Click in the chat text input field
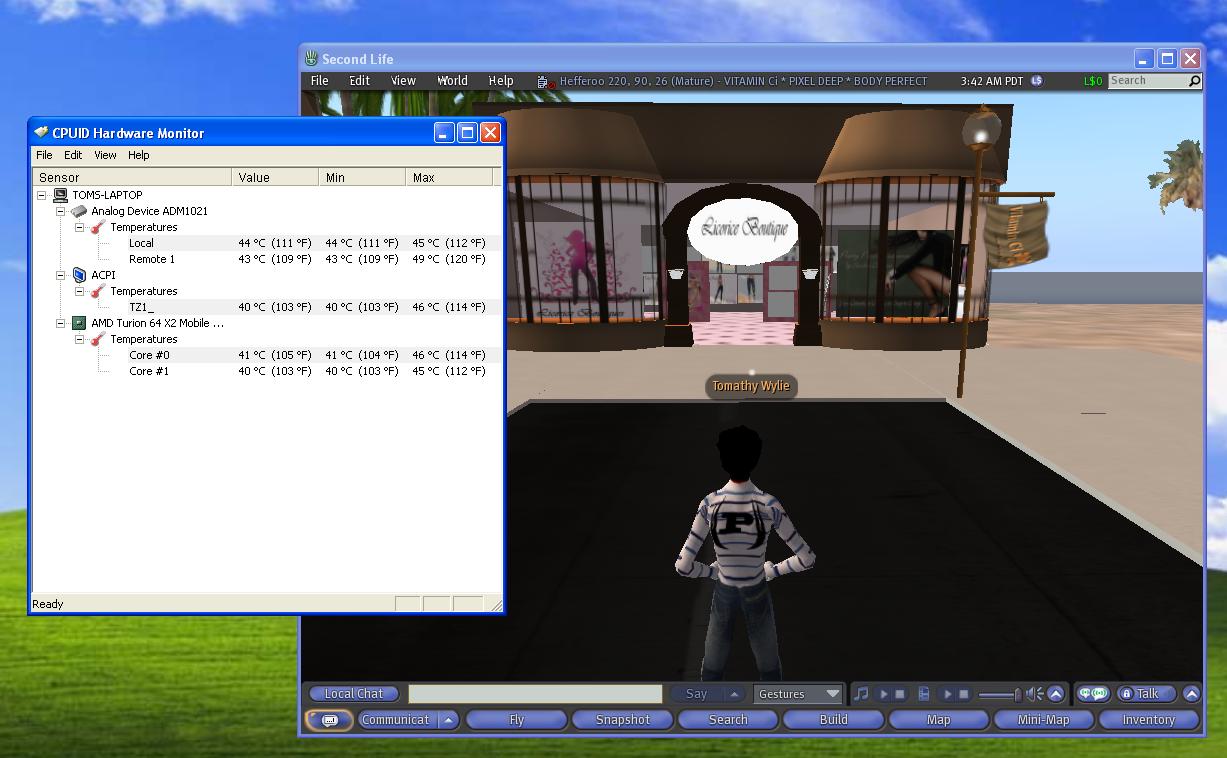Image resolution: width=1227 pixels, height=758 pixels. pyautogui.click(x=535, y=694)
